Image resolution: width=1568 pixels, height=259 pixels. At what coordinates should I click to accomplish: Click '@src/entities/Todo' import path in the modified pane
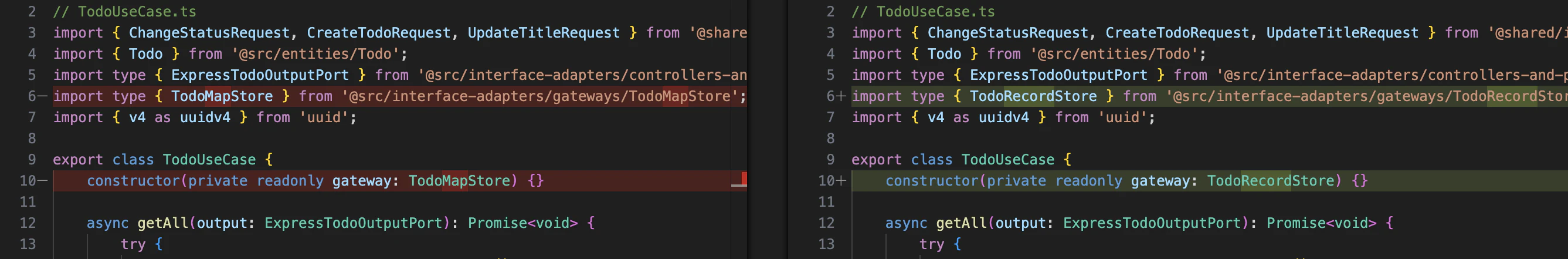tap(1114, 54)
